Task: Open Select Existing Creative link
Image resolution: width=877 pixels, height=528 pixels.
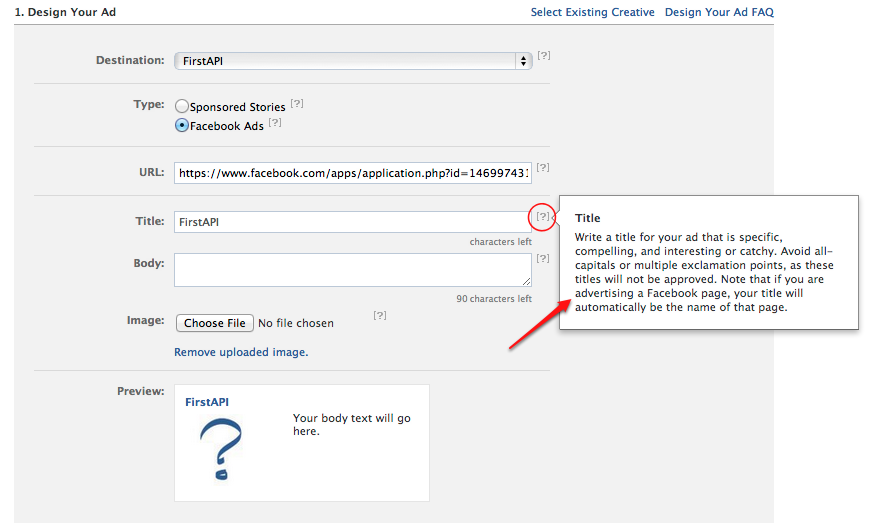Action: [x=592, y=12]
